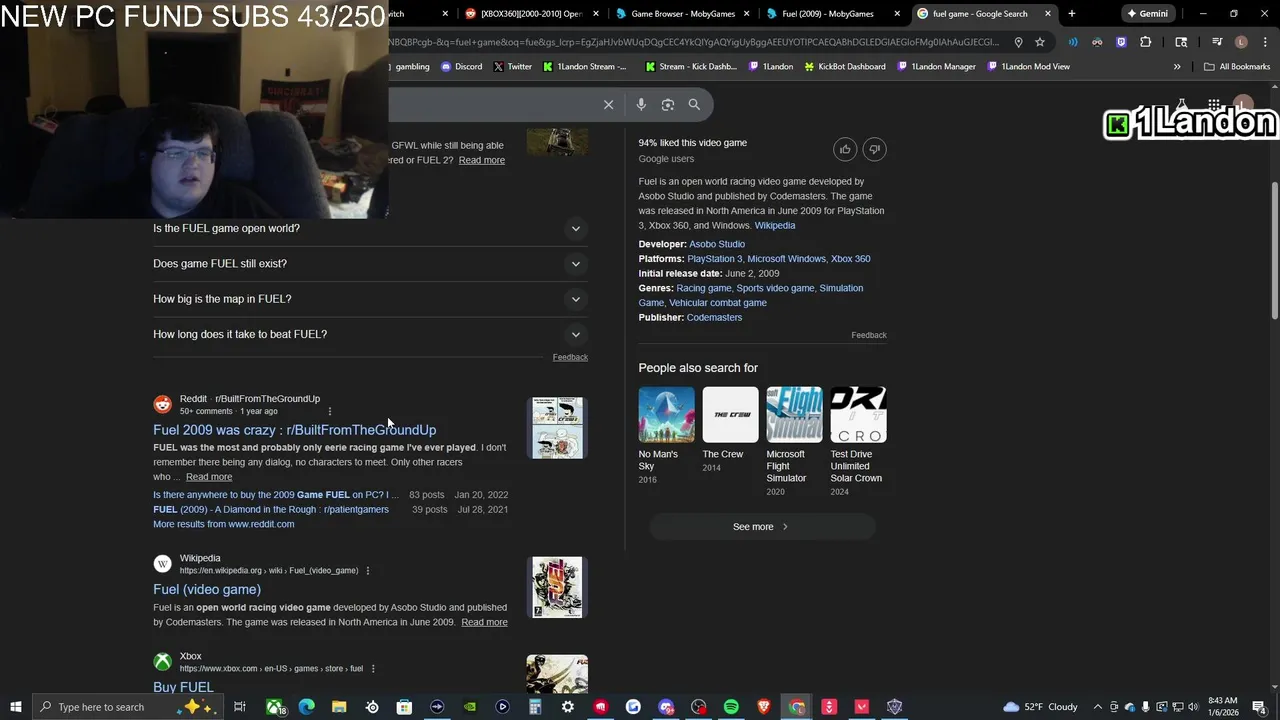Open the Xbox app on the taskbar
Screen dimensions: 1280x720
click(x=274, y=707)
